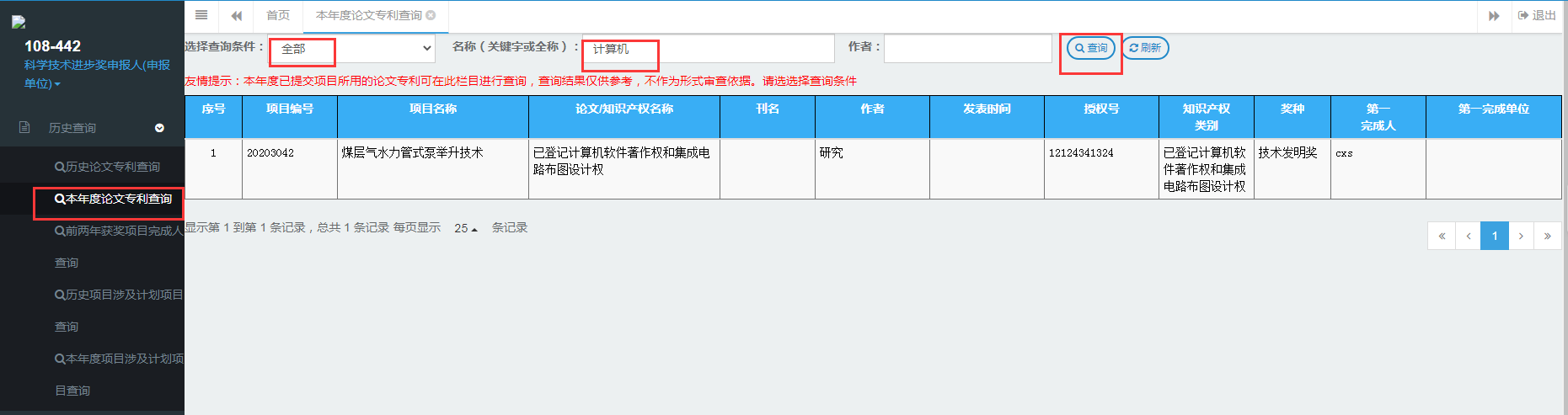1568x415 pixels.
Task: Go to first page pagination button
Action: [x=1442, y=236]
